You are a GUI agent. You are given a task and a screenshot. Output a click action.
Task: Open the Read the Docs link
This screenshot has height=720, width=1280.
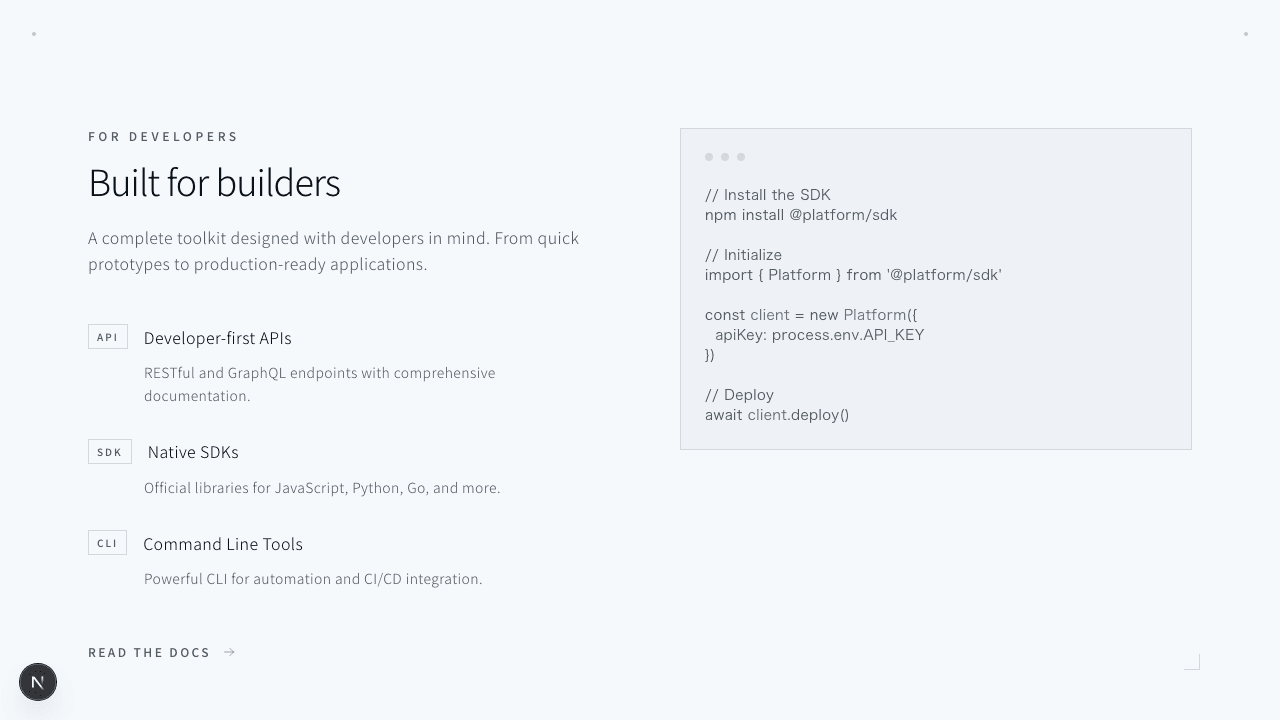pyautogui.click(x=149, y=652)
